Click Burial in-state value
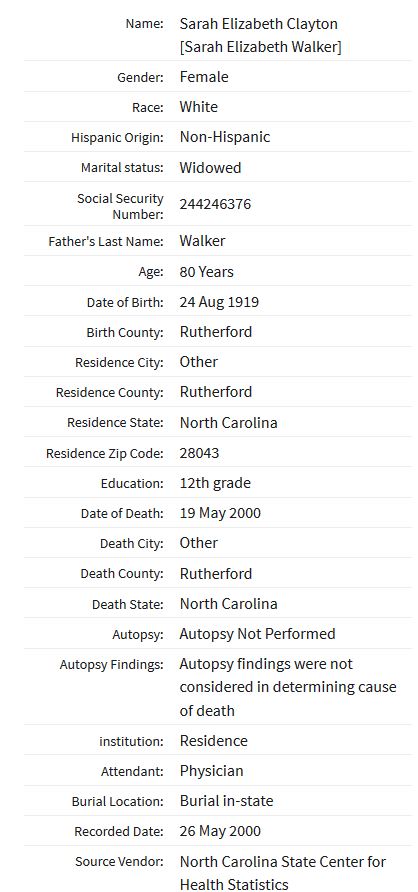The height and width of the screenshot is (892, 418). click(x=226, y=801)
